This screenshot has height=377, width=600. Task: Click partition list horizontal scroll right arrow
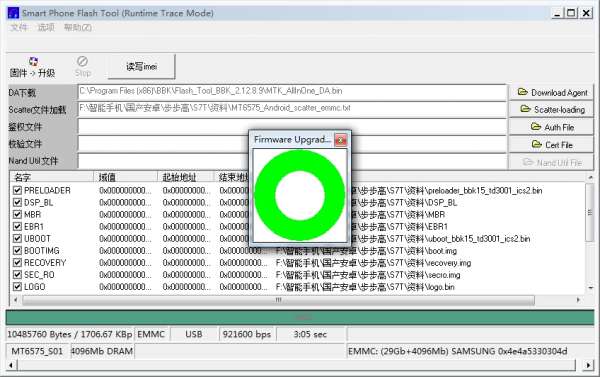(x=578, y=300)
